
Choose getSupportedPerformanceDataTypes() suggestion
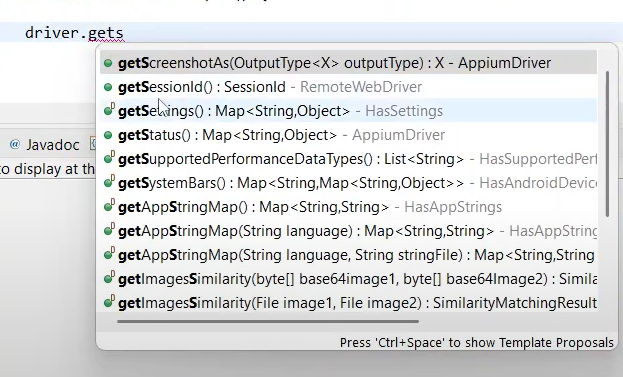[348, 159]
